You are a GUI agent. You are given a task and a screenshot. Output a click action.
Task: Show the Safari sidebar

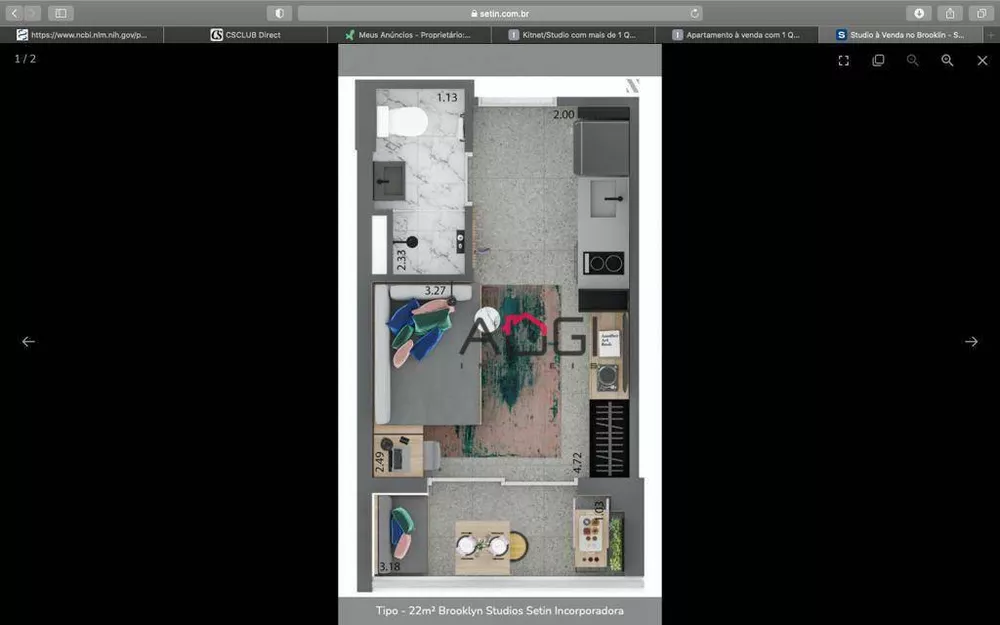pyautogui.click(x=61, y=13)
